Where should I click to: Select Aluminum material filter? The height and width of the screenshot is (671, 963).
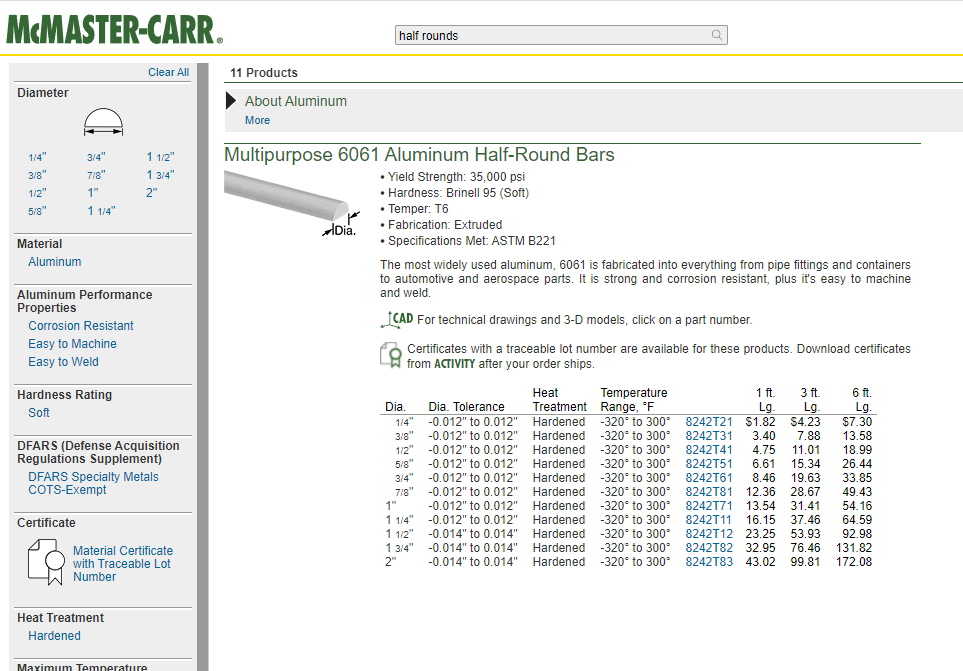[55, 262]
